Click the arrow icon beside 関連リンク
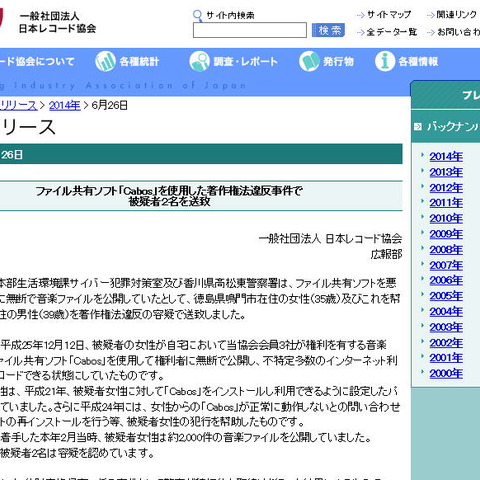Screen dimensions: 480x480 click(x=431, y=15)
